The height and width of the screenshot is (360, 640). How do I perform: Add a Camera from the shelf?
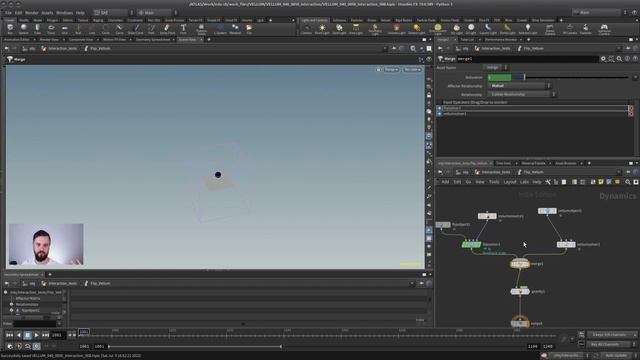tap(307, 29)
